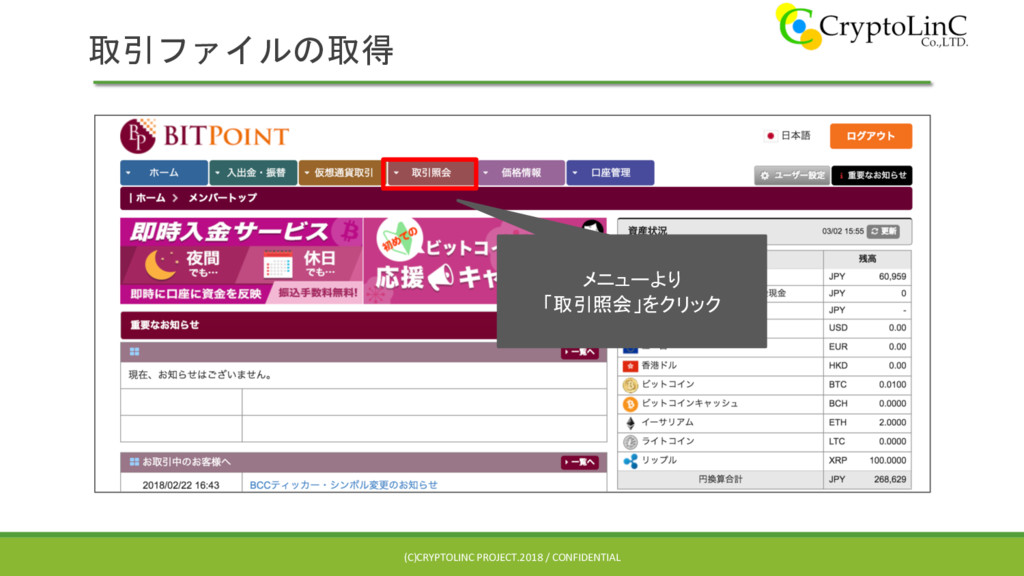The image size is (1024, 576).
Task: Open the 入出金・振替 menu dropdown
Action: tap(253, 173)
